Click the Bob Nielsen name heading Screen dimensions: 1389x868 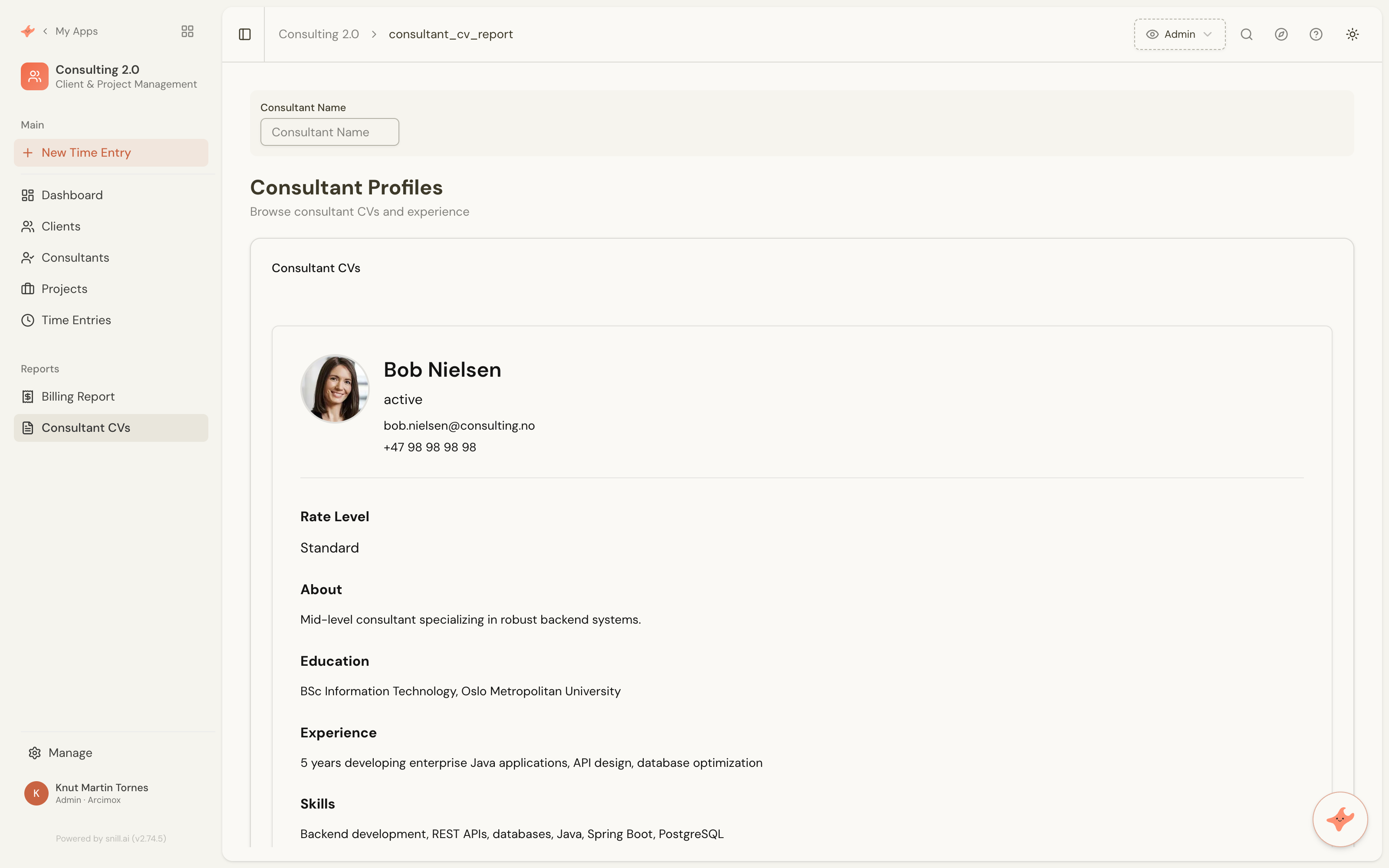442,370
